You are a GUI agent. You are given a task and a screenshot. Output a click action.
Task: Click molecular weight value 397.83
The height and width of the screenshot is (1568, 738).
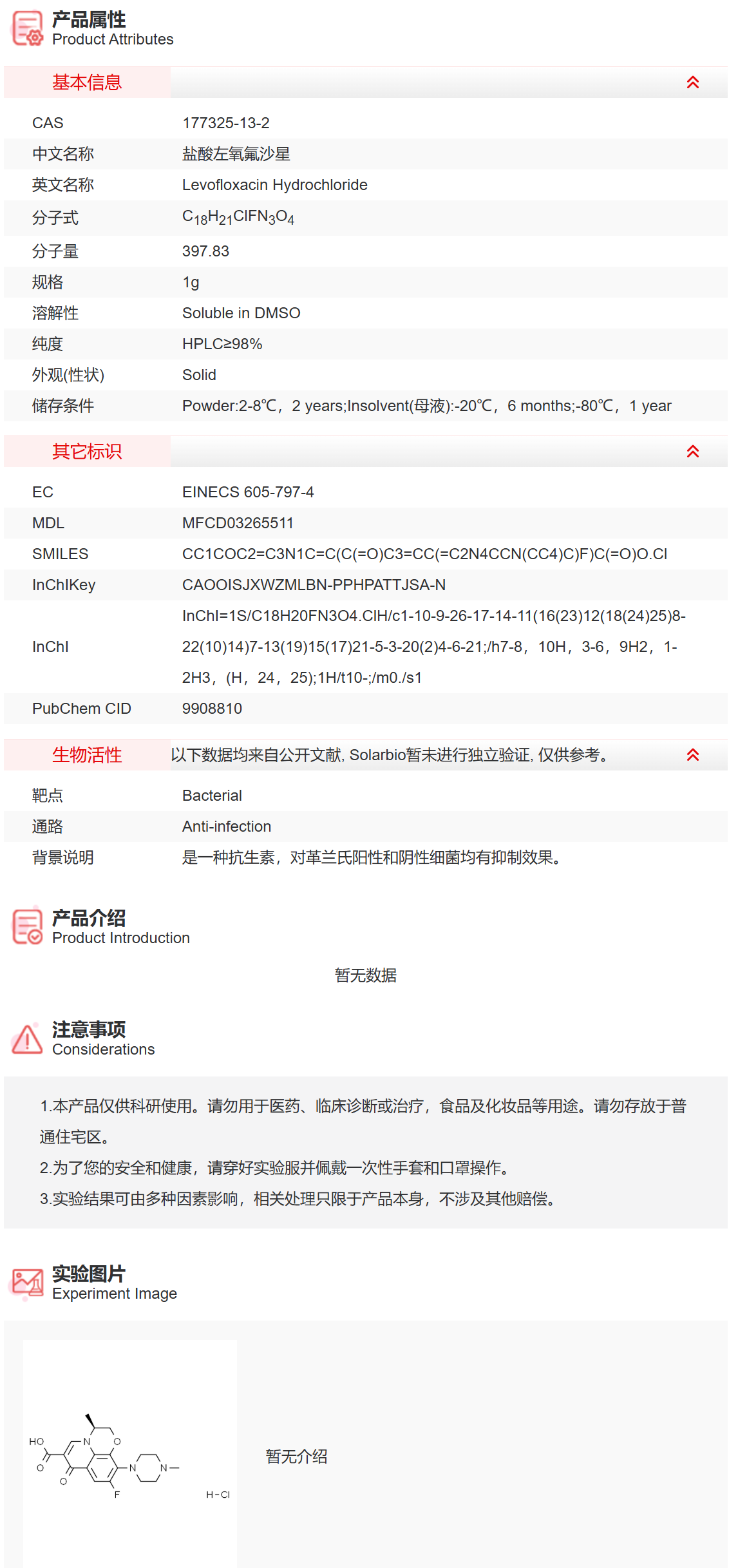click(206, 251)
